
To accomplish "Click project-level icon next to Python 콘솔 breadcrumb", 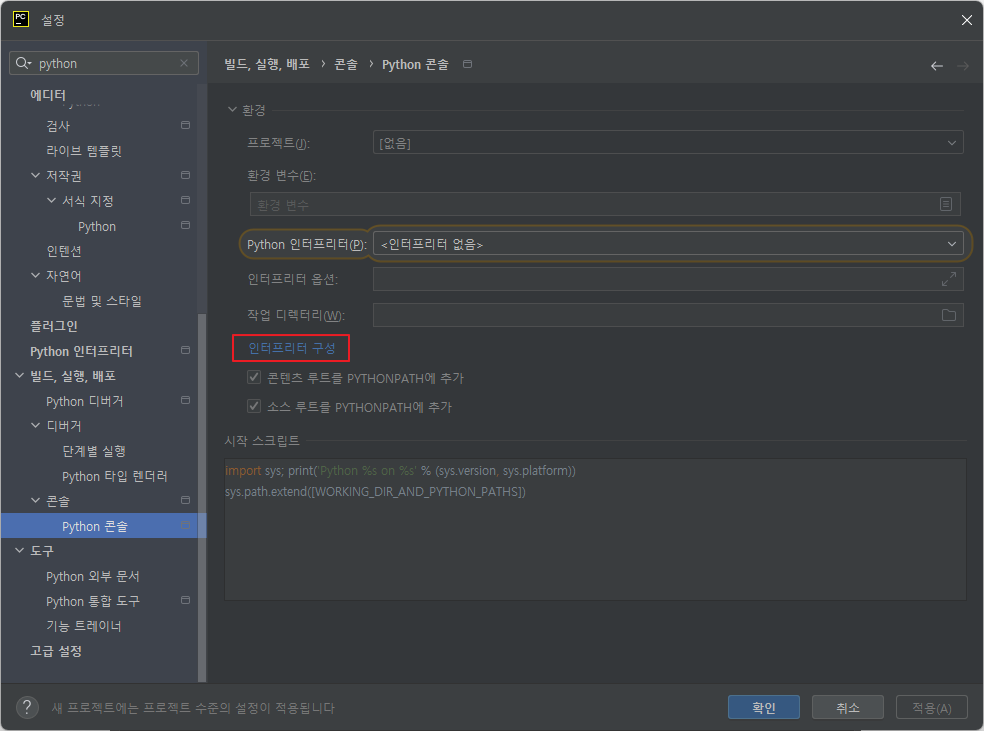I will point(468,64).
